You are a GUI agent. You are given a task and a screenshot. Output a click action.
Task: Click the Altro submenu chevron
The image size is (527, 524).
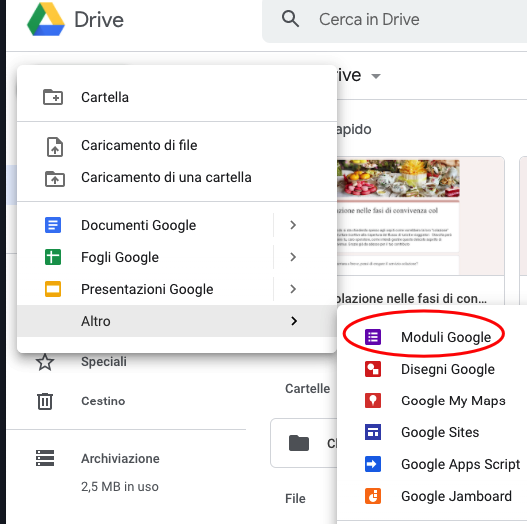tap(294, 321)
